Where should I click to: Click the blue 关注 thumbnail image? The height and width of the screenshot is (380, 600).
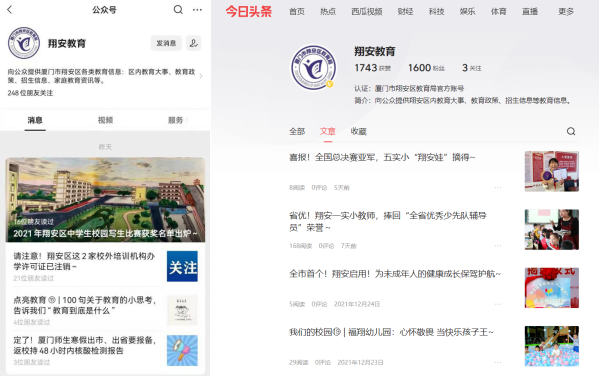(x=182, y=266)
